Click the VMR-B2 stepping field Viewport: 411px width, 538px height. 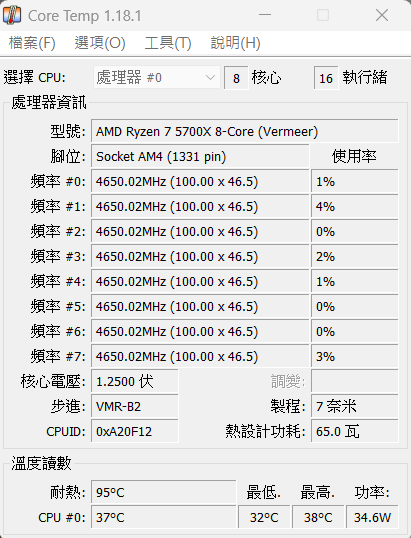[x=135, y=407]
